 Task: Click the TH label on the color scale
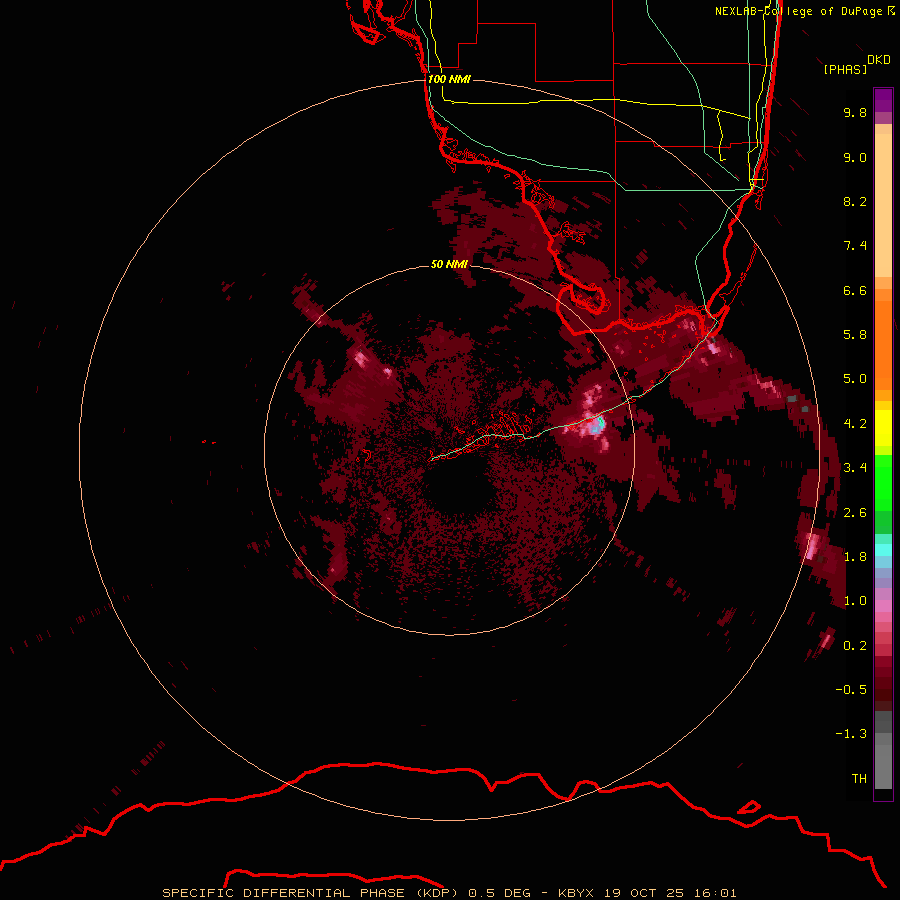pyautogui.click(x=859, y=779)
